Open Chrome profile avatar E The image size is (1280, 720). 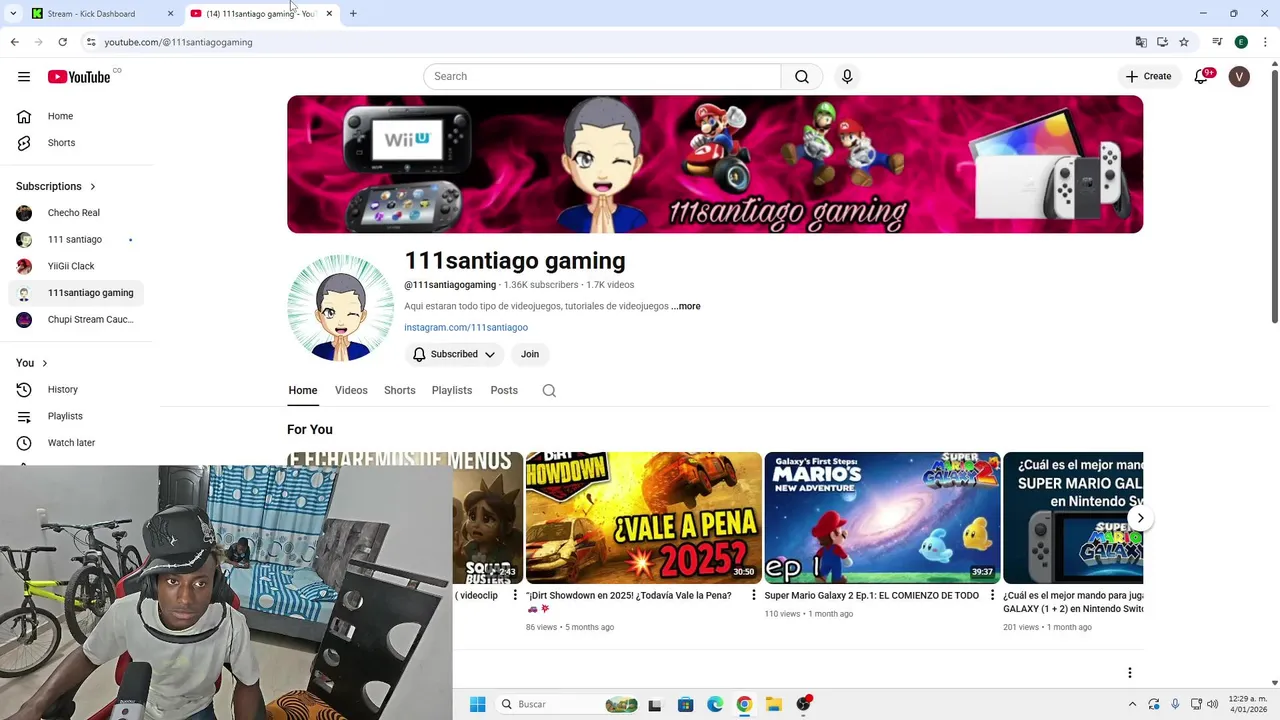[x=1241, y=42]
